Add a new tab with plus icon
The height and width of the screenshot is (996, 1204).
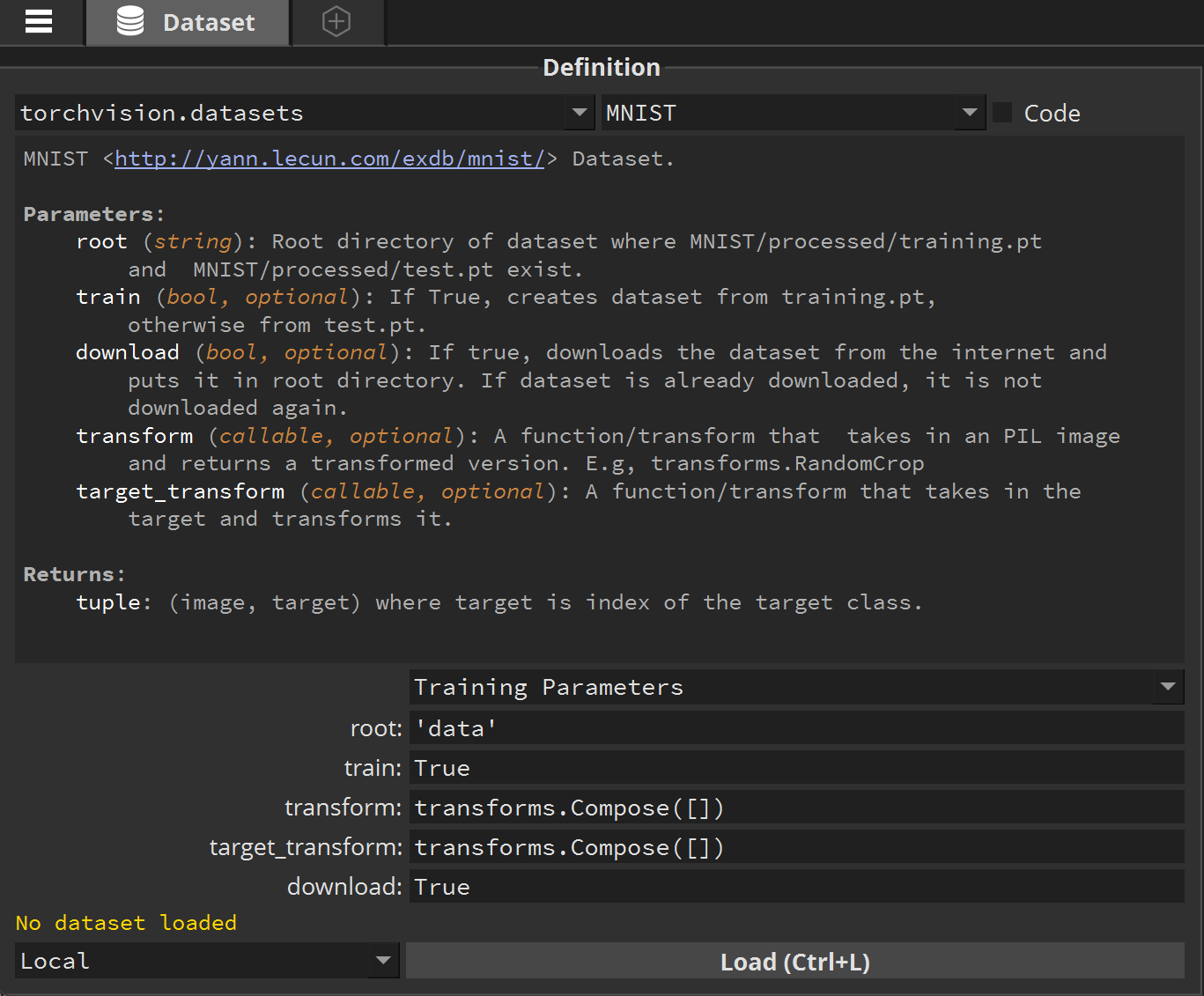tap(336, 21)
